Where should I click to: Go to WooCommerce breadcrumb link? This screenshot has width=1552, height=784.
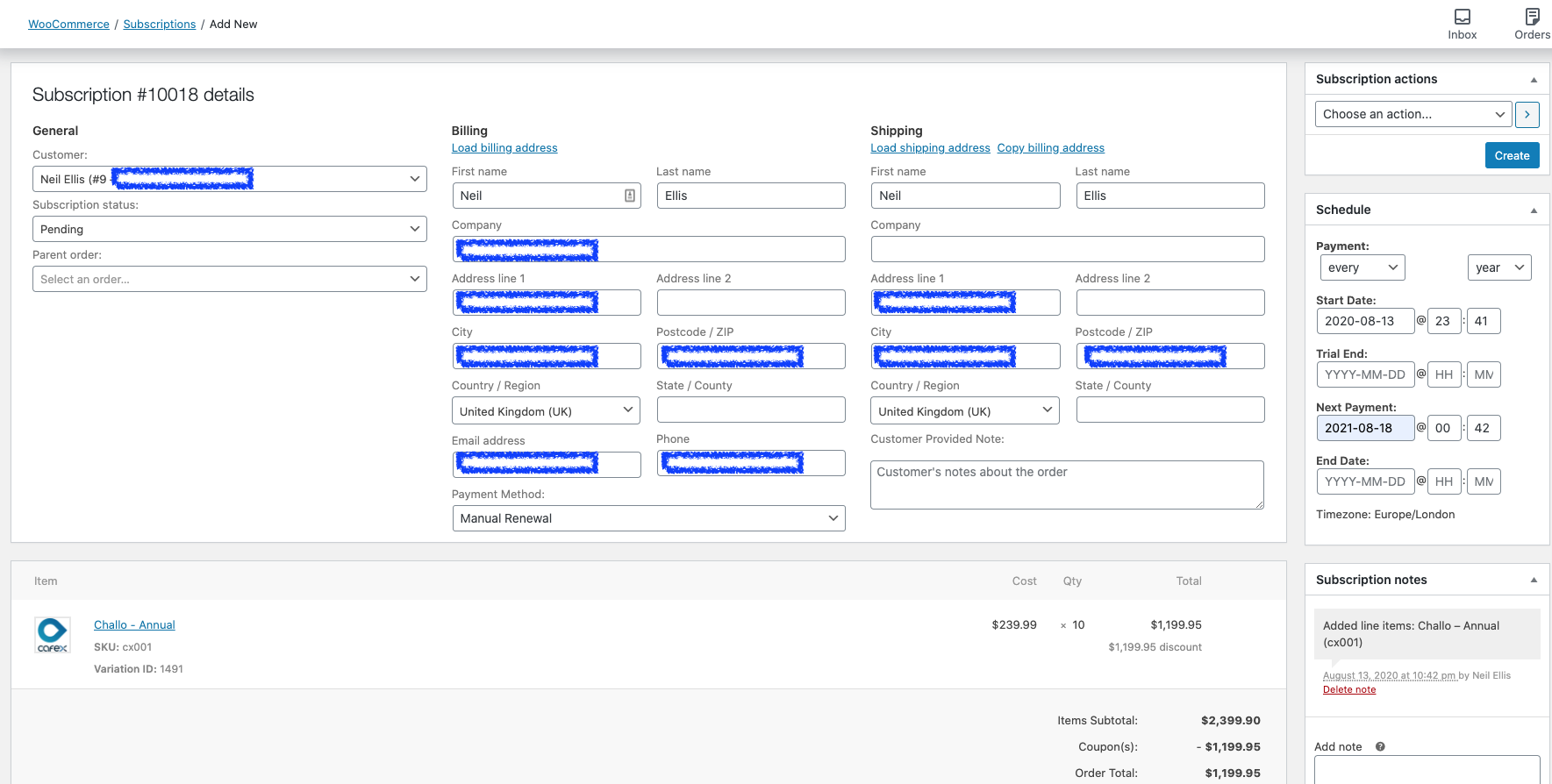coord(68,24)
